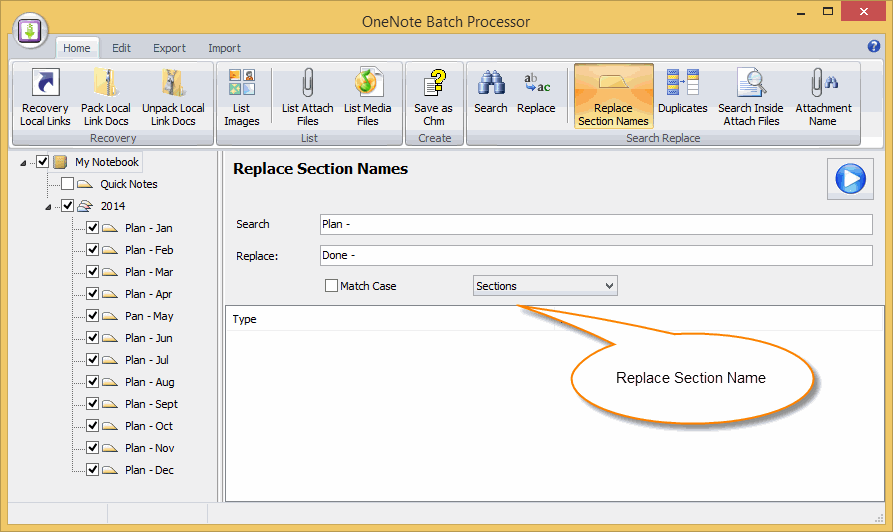Open the Attachment Name tool

823,97
